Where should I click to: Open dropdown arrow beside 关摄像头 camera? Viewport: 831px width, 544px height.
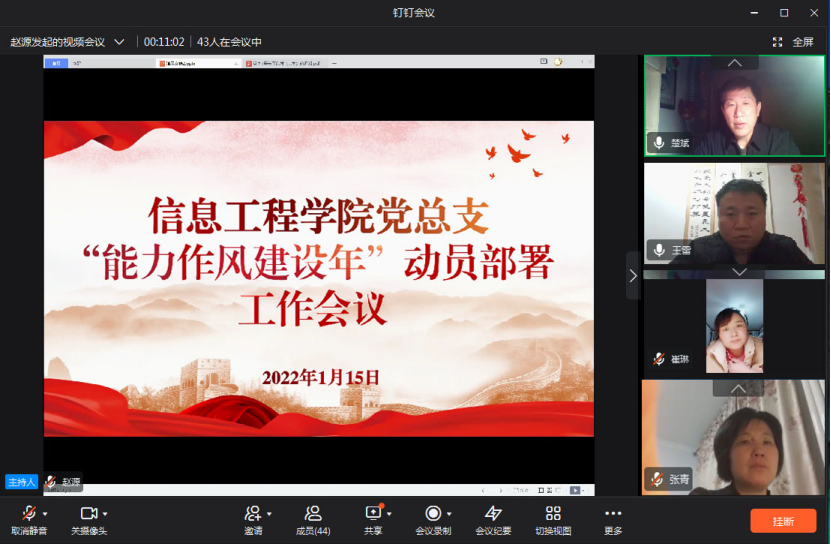[x=106, y=513]
